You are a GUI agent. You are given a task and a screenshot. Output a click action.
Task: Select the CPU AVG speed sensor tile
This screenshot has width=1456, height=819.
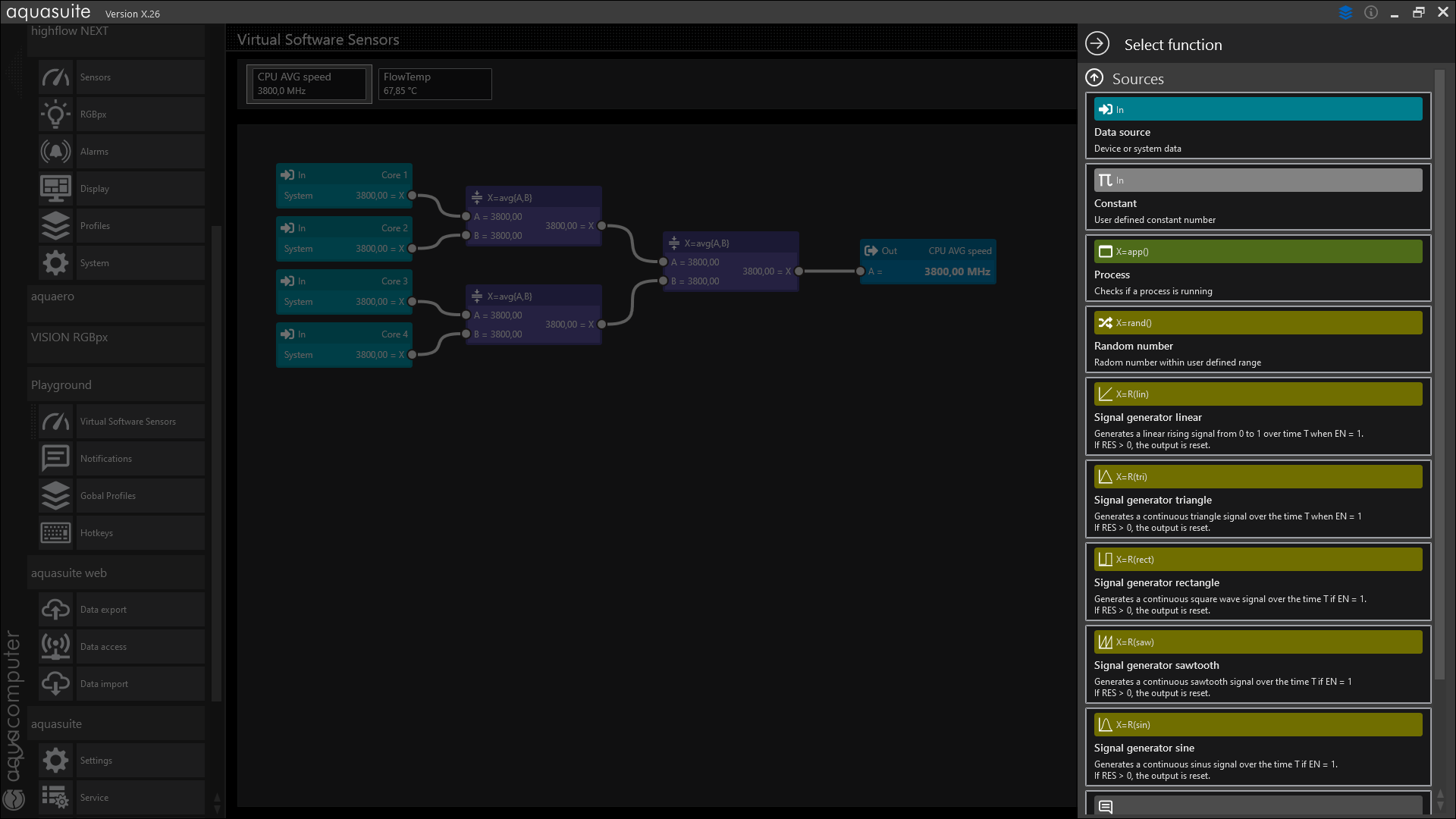(x=309, y=83)
